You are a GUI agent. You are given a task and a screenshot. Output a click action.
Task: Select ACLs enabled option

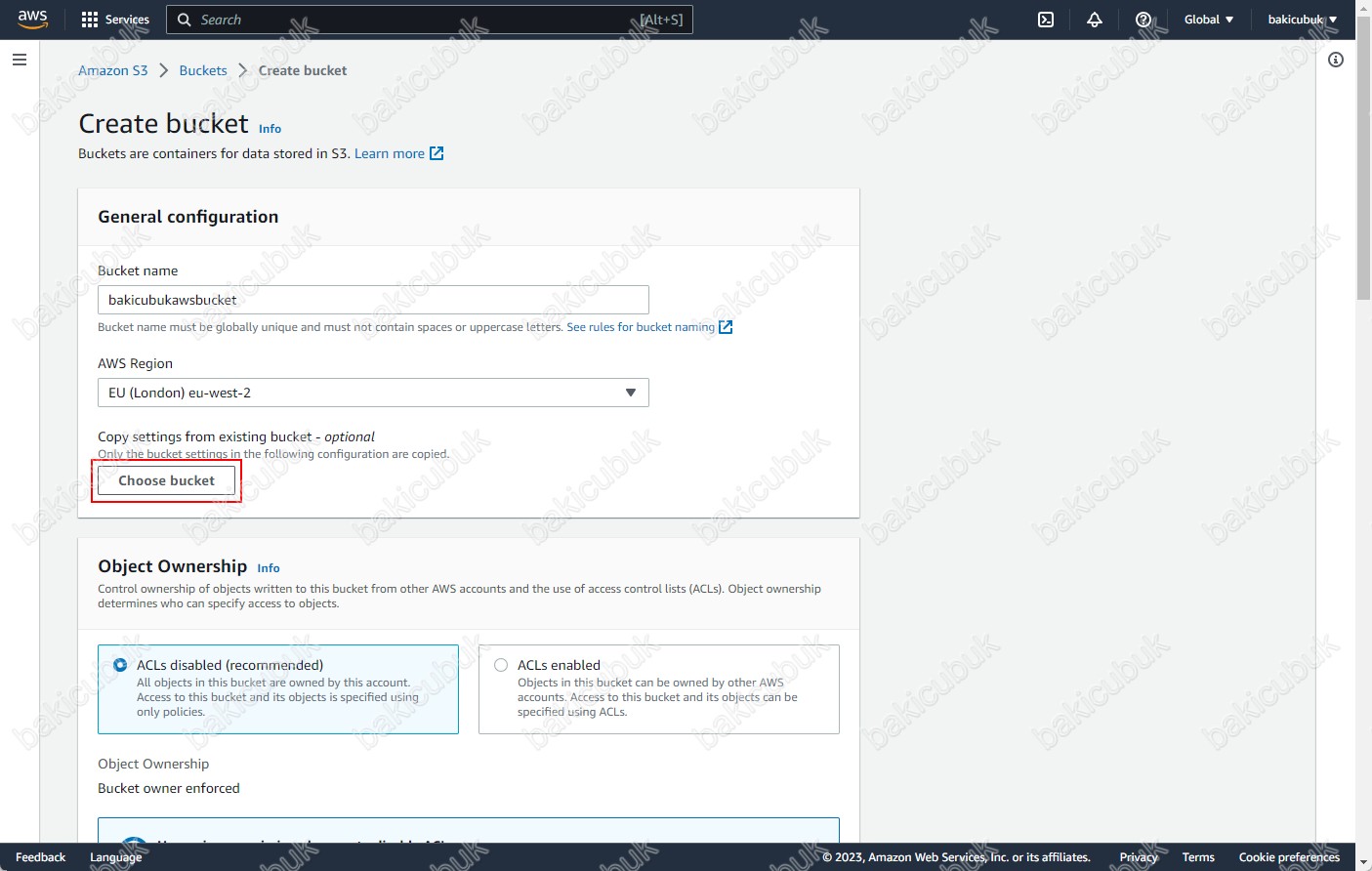coord(501,665)
